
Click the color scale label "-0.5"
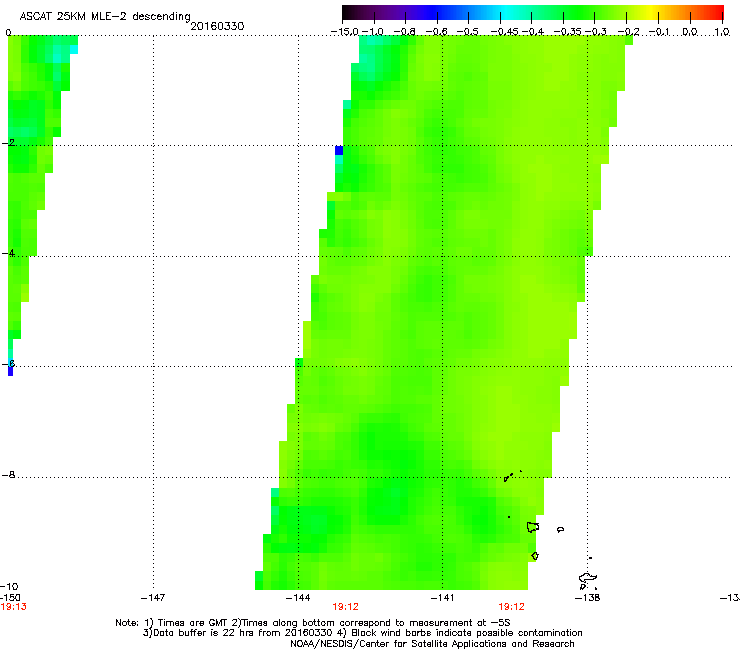(x=468, y=32)
